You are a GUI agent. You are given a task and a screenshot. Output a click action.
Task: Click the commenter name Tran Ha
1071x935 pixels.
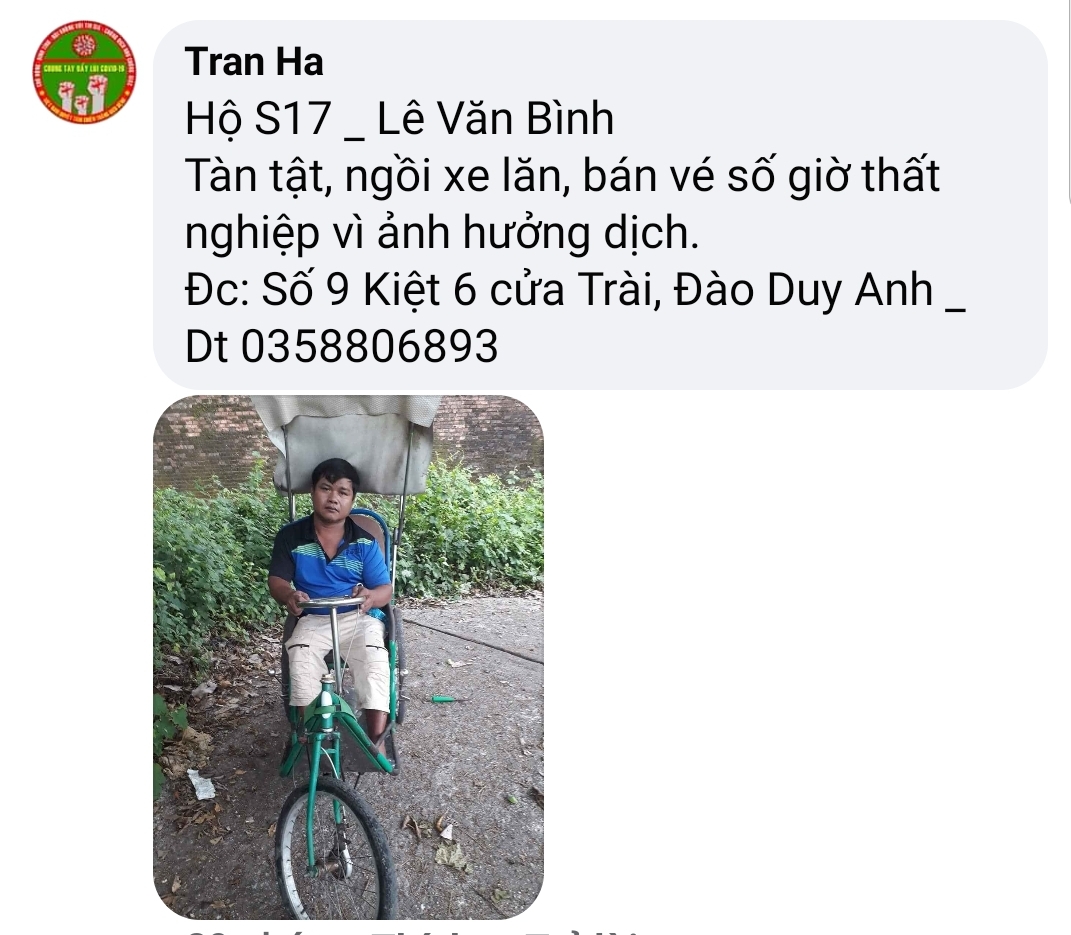click(x=253, y=61)
